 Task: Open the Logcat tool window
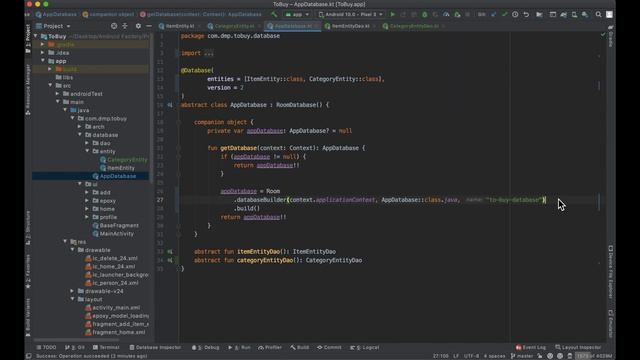364,347
